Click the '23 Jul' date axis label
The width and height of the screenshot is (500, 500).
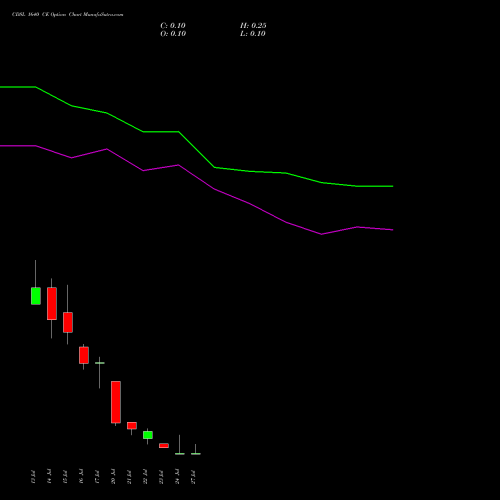[161, 477]
